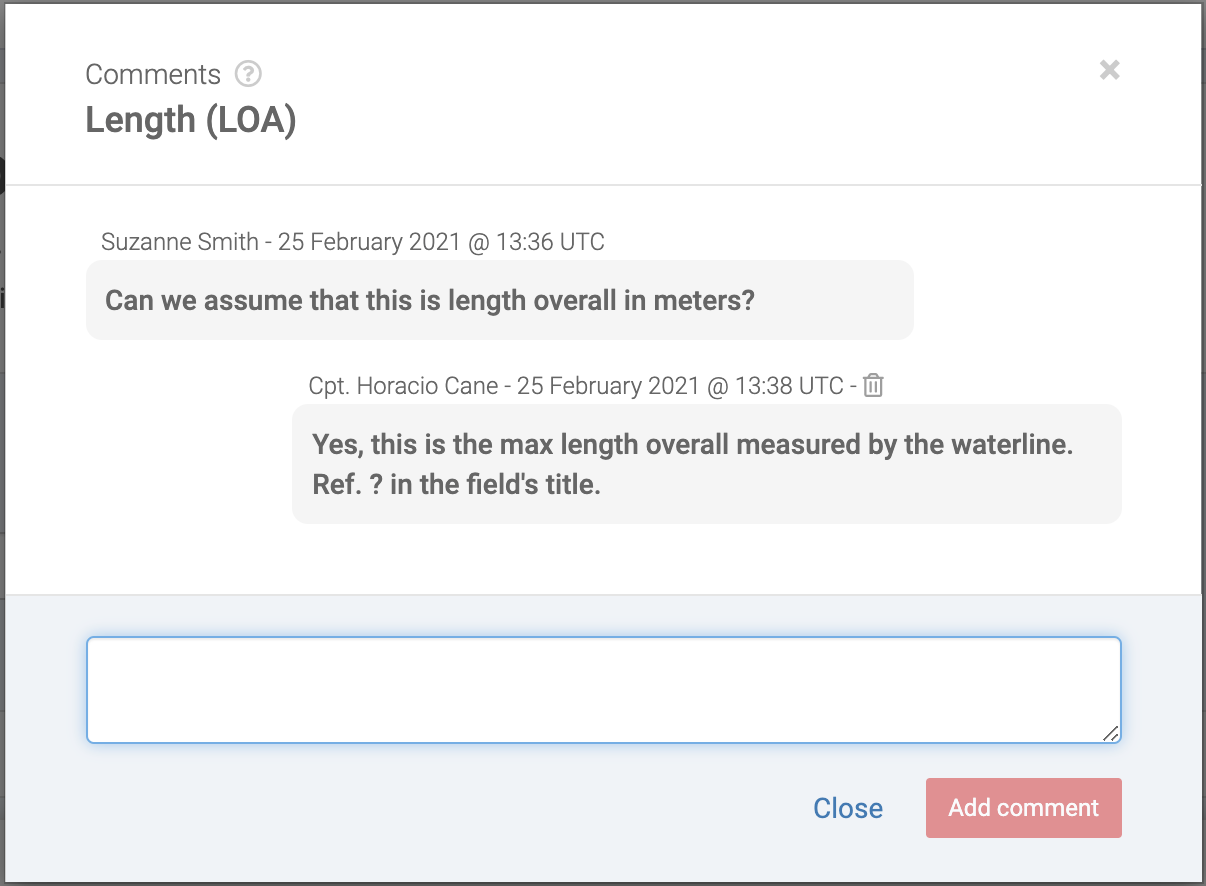Click "Ref. ? in the field's title" text
The width and height of the screenshot is (1206, 886).
pyautogui.click(x=456, y=487)
